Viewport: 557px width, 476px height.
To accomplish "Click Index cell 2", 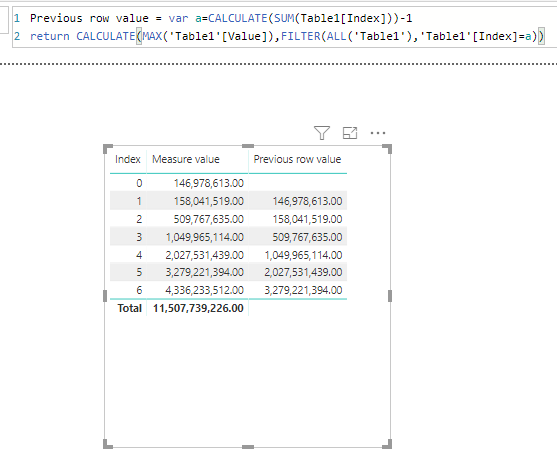I will coord(139,219).
